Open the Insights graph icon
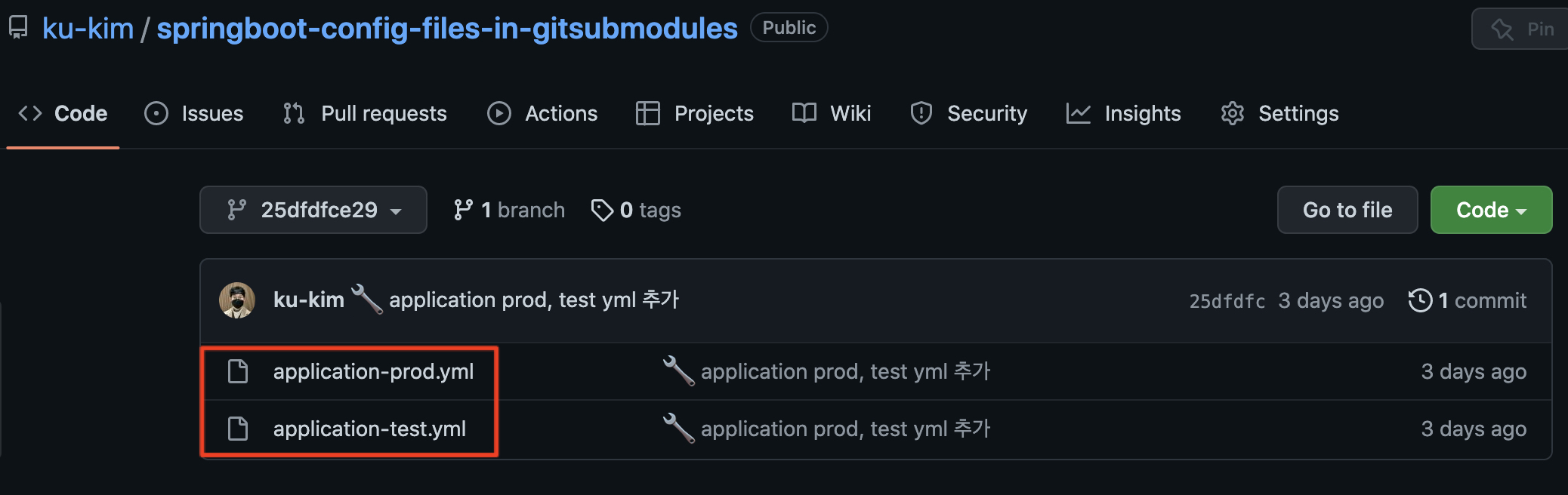The width and height of the screenshot is (1568, 495). coord(1079,113)
